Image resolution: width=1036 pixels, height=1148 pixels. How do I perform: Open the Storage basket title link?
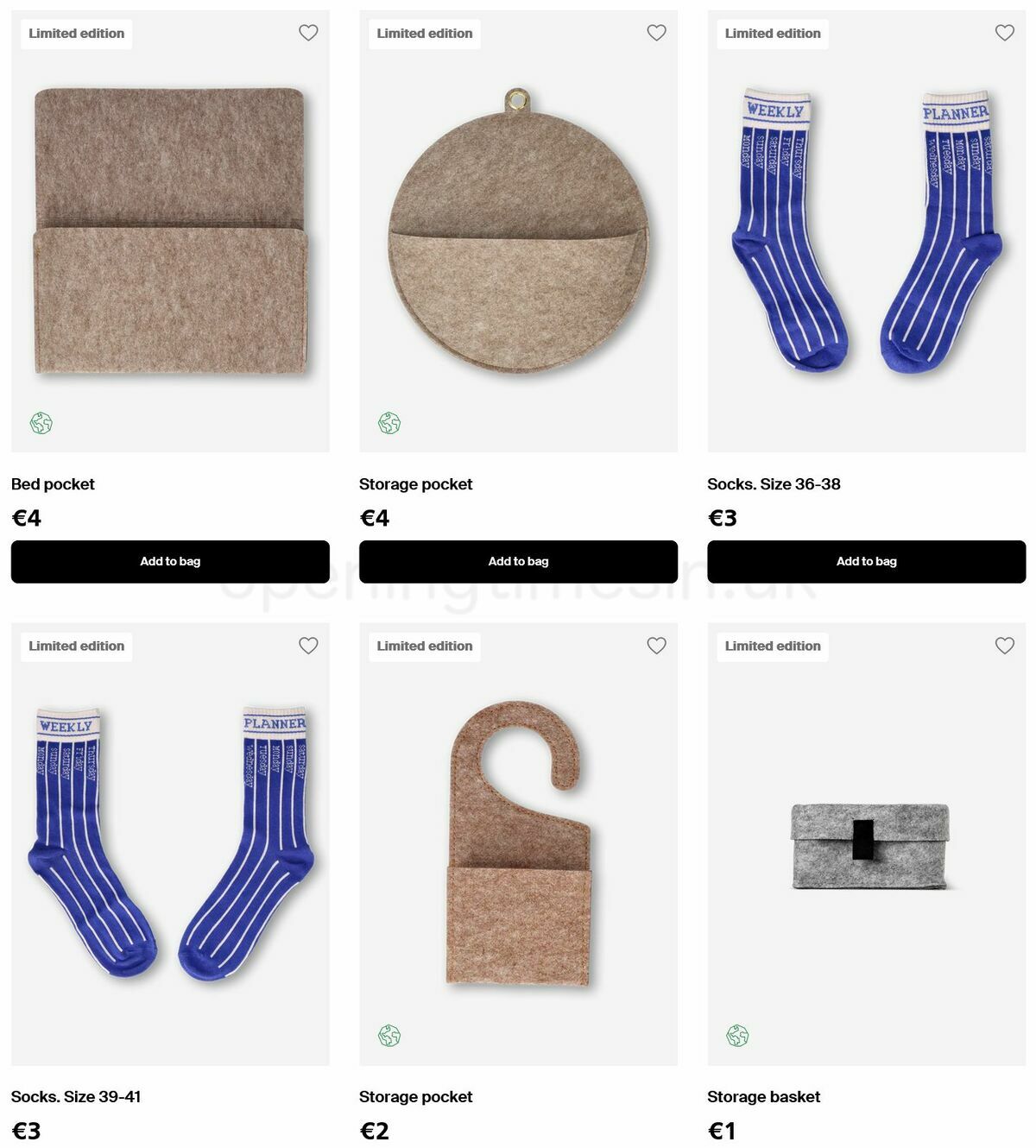coord(763,1097)
